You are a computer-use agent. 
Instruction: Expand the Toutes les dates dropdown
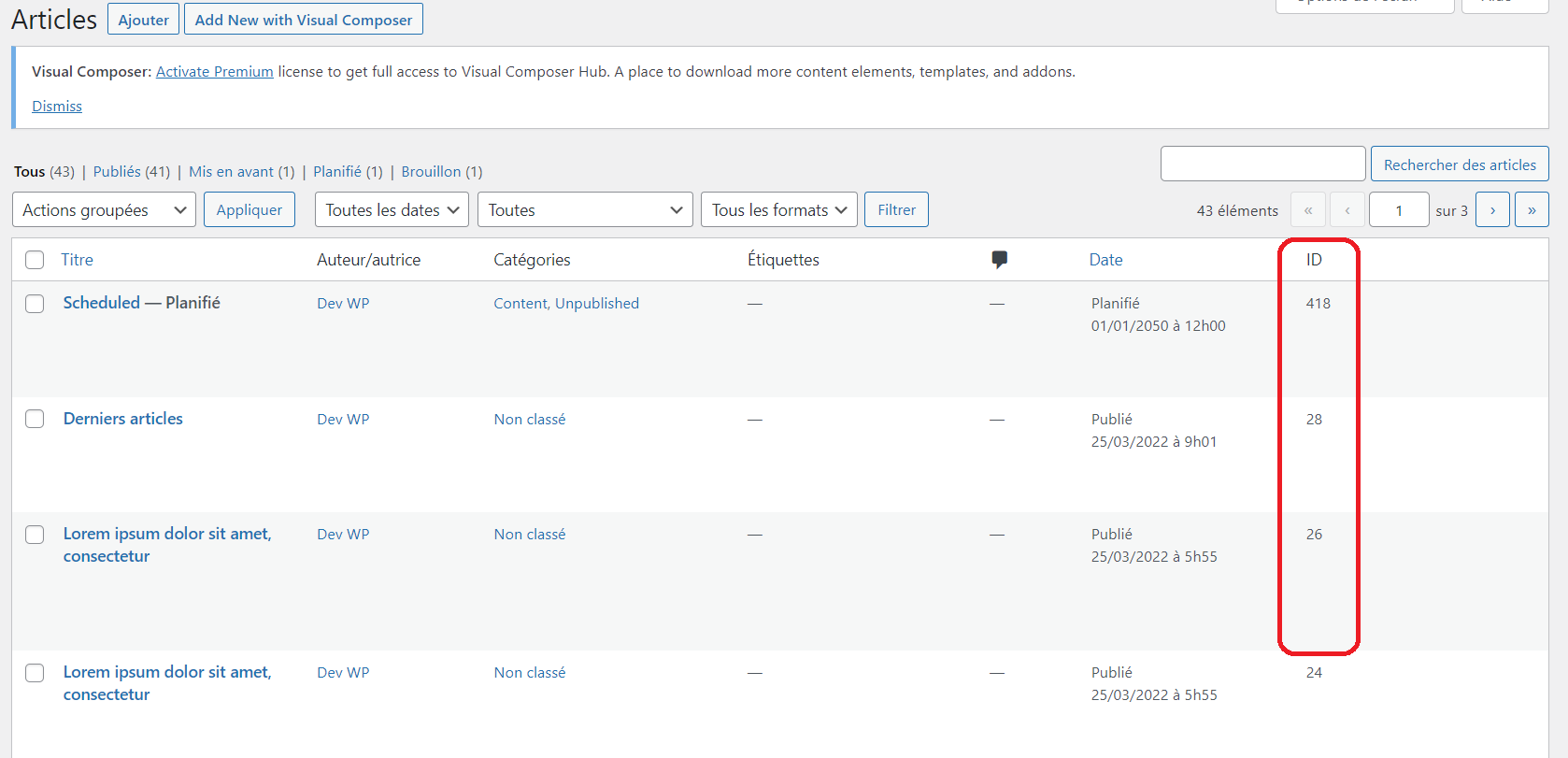point(392,210)
